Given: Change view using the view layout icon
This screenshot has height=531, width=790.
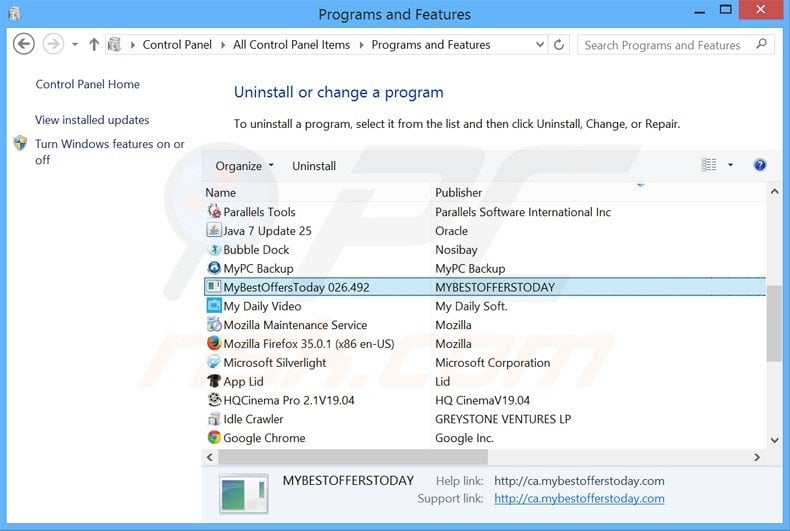Looking at the screenshot, I should coord(709,165).
